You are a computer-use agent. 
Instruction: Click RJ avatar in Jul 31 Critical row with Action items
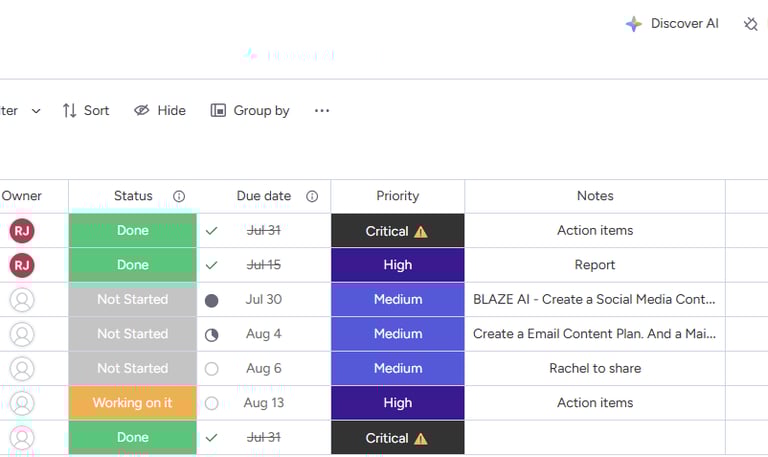[22, 231]
